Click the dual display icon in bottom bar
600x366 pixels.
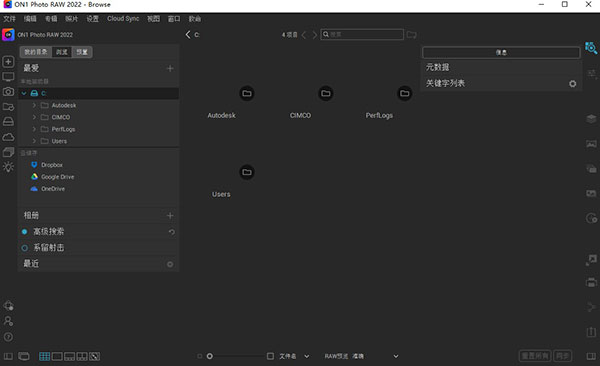tap(24, 356)
